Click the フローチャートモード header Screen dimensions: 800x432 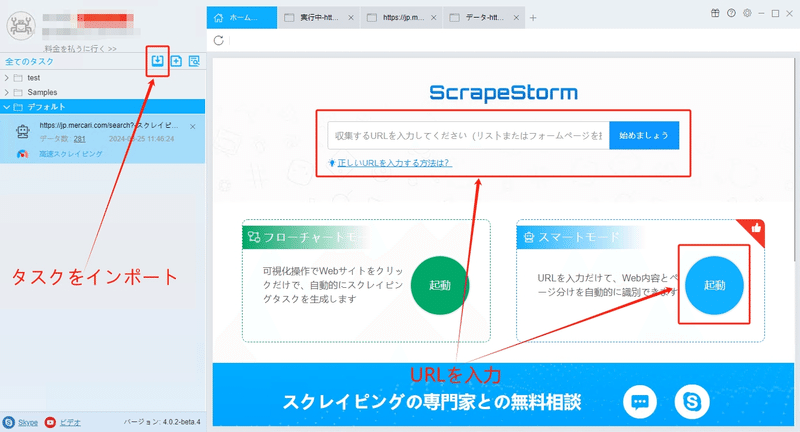coord(308,237)
